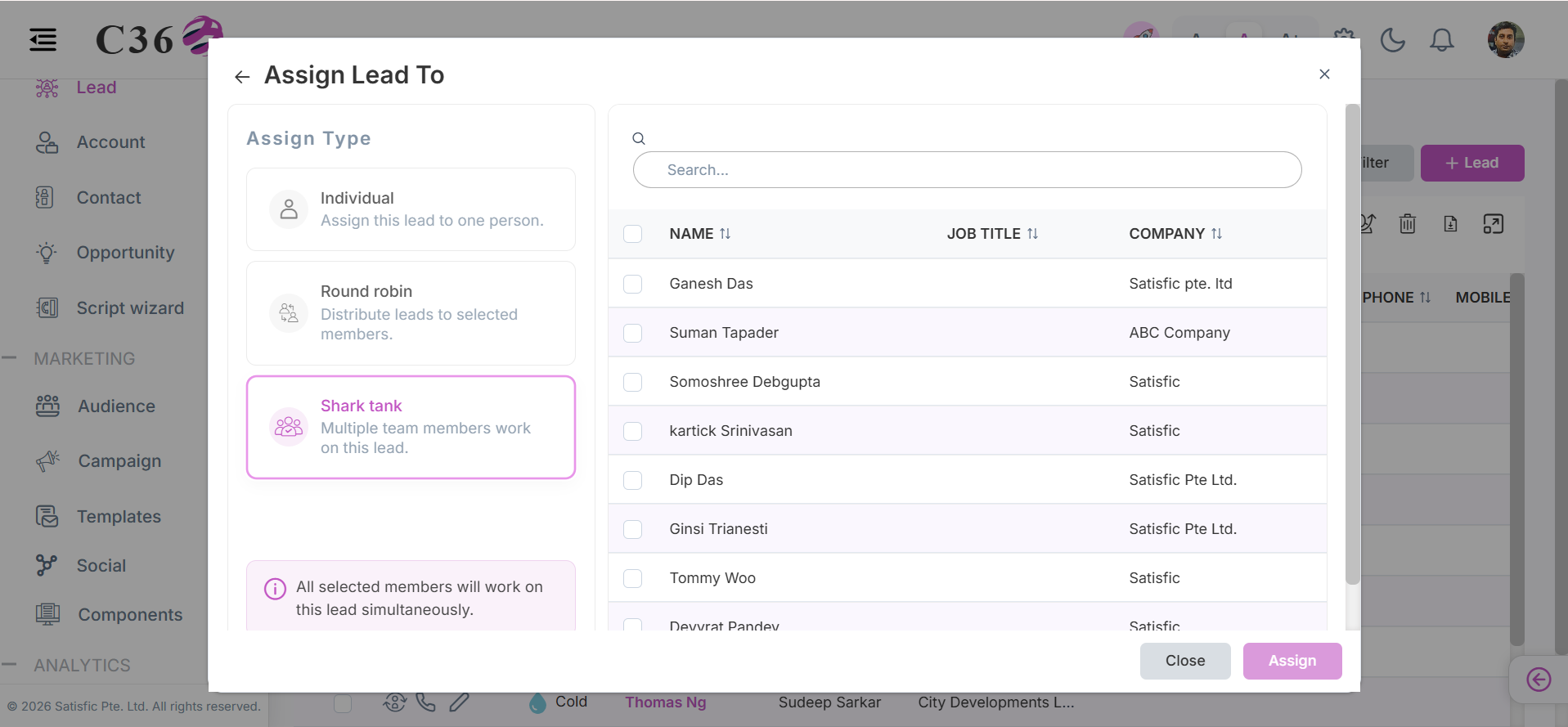Click the delete trash icon in toolbar
1568x727 pixels.
(x=1407, y=223)
